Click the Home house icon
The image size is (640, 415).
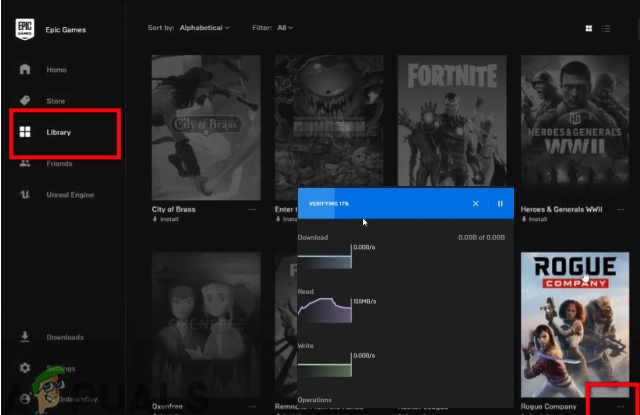pyautogui.click(x=25, y=69)
